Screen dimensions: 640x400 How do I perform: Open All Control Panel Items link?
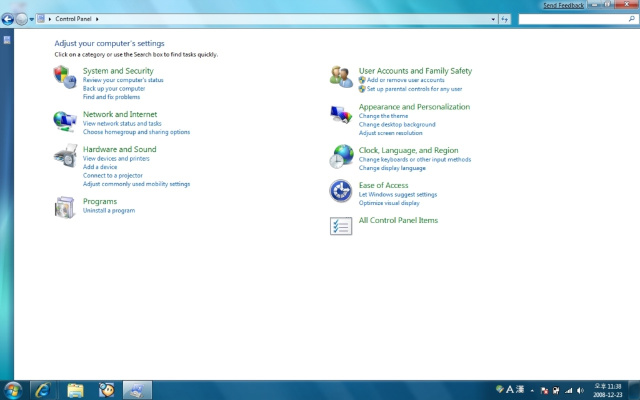click(398, 220)
